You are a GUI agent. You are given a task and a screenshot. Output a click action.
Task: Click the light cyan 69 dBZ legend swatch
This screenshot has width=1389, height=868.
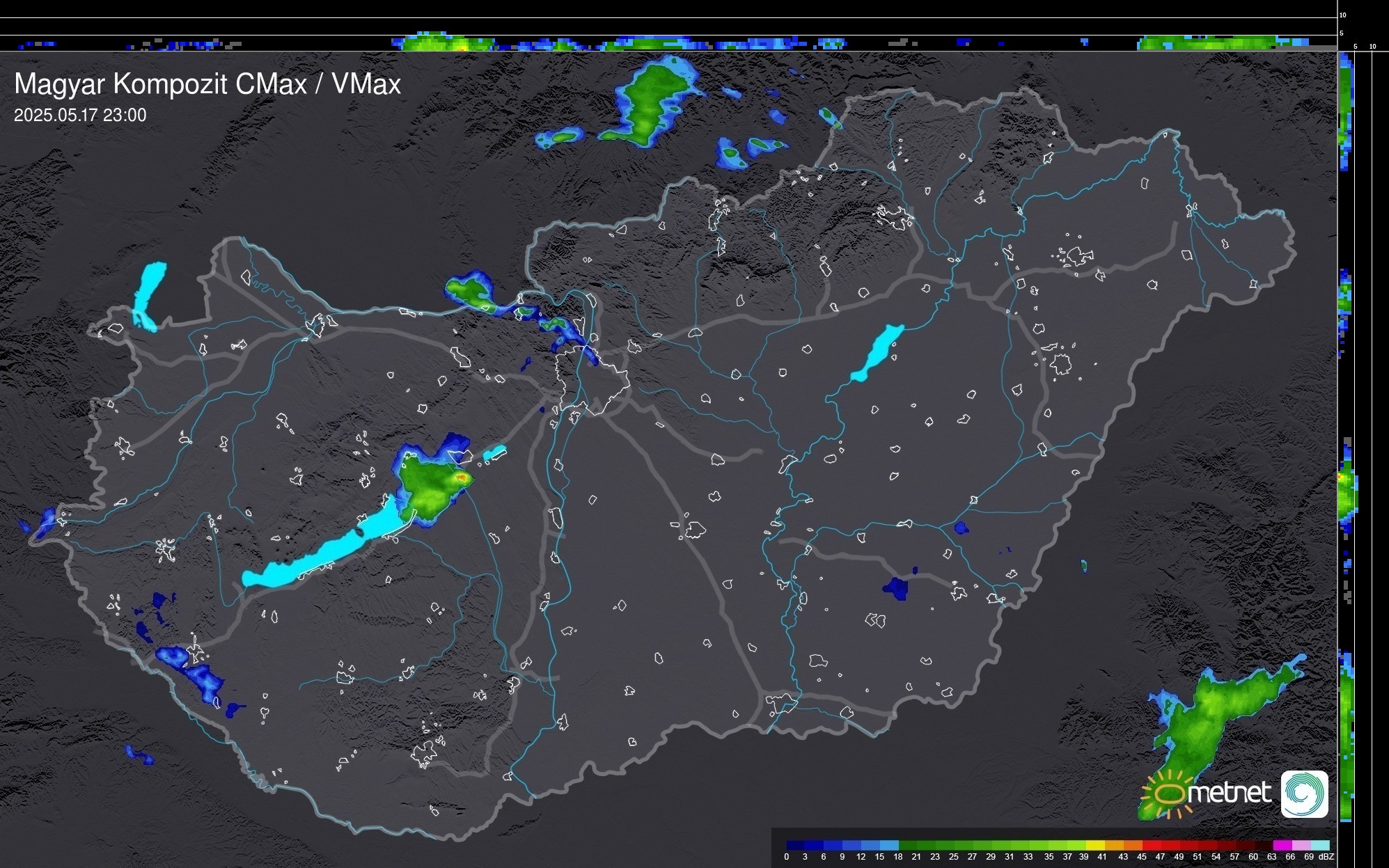(x=1319, y=846)
